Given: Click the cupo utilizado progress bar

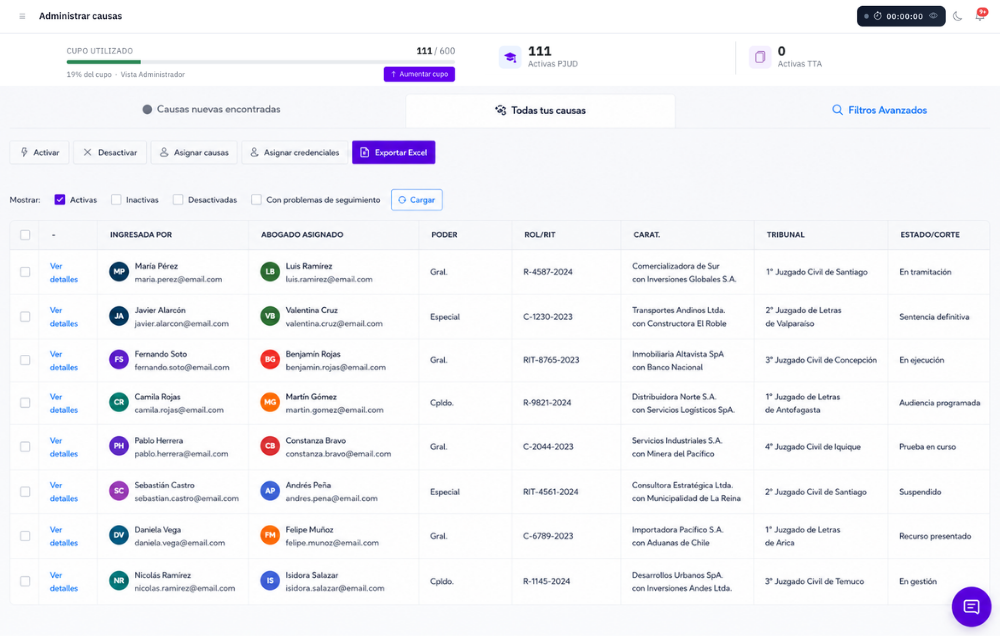Looking at the screenshot, I should pyautogui.click(x=261, y=62).
